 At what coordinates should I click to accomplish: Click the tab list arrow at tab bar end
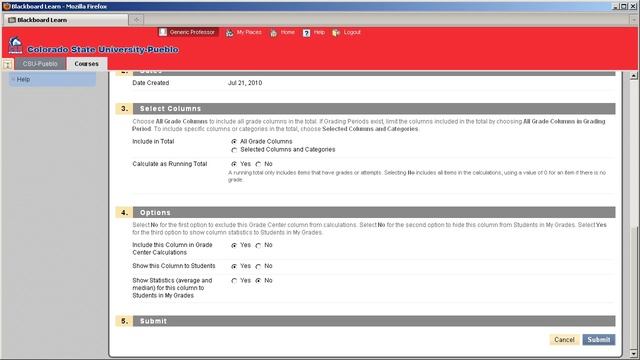coord(633,20)
